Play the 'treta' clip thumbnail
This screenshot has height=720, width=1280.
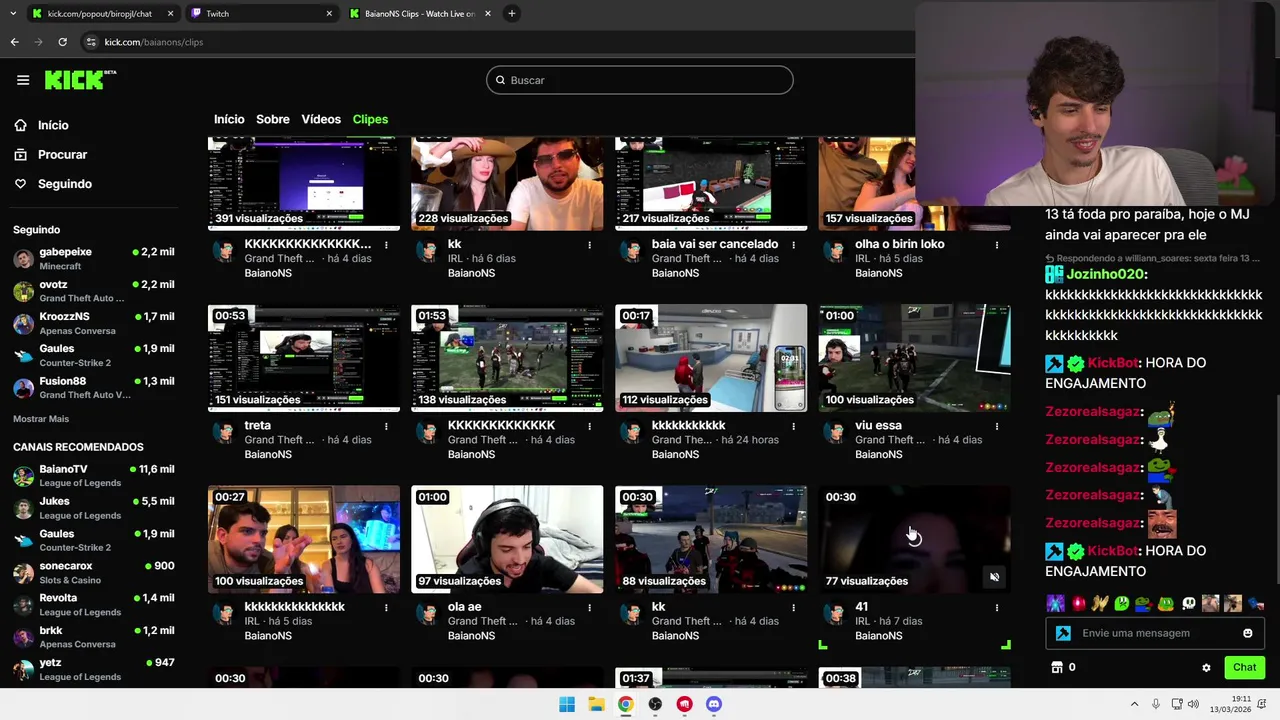(304, 358)
